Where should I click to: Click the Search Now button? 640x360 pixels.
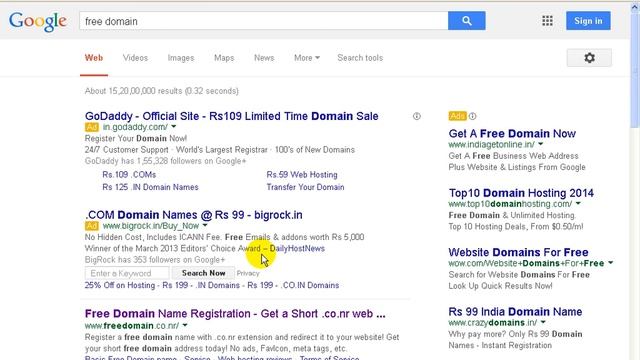pos(203,273)
